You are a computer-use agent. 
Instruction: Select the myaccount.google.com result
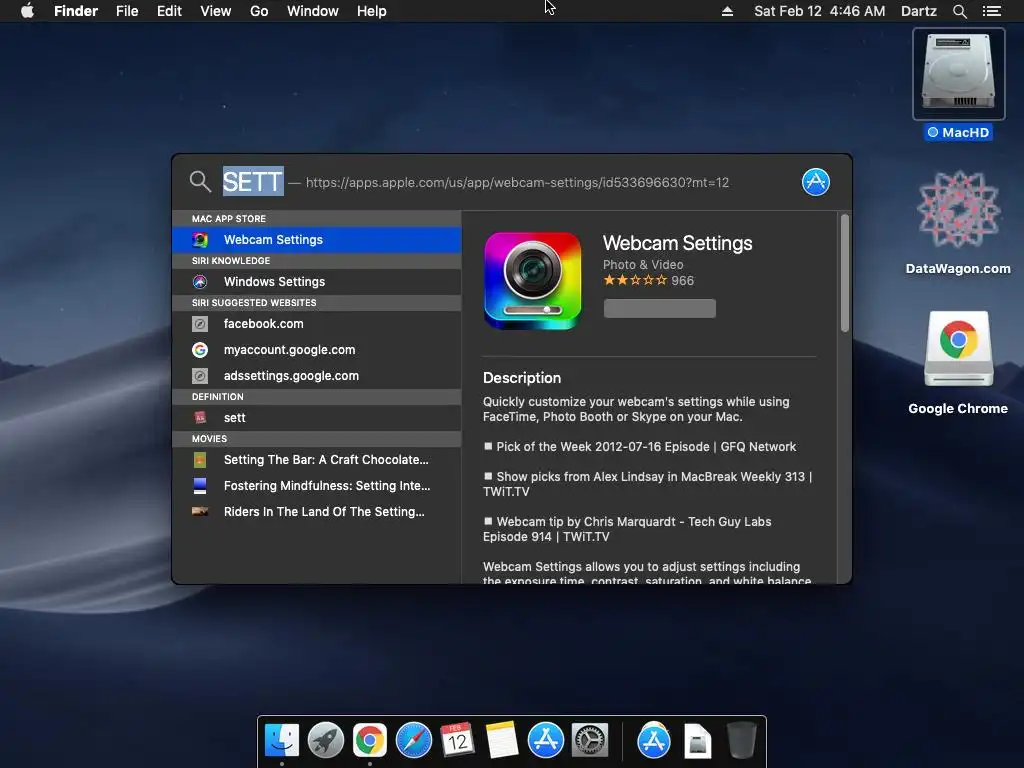317,349
